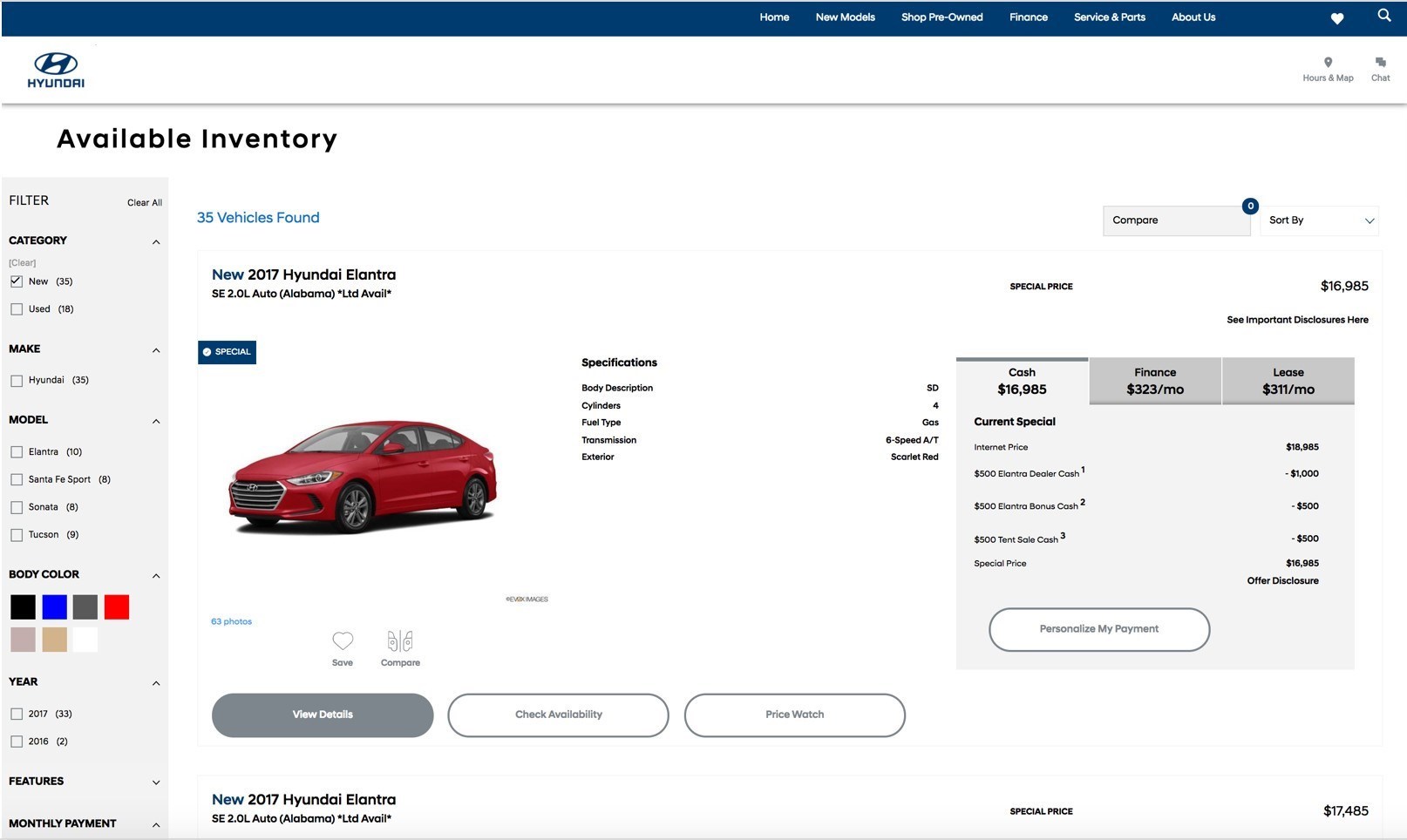Open the search with the magnifier icon
1407x840 pixels.
[x=1383, y=16]
